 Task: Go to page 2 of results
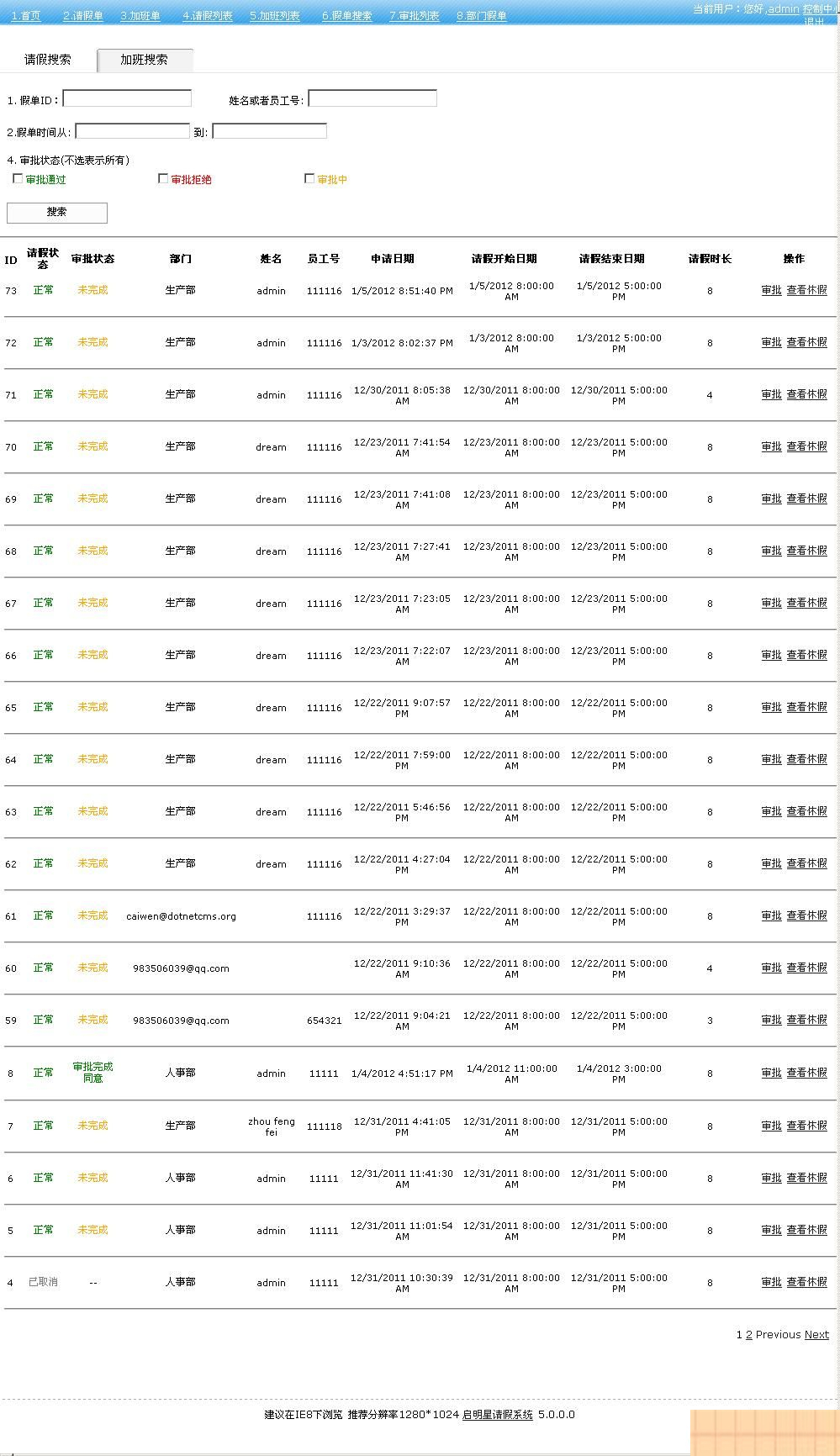pyautogui.click(x=749, y=1335)
